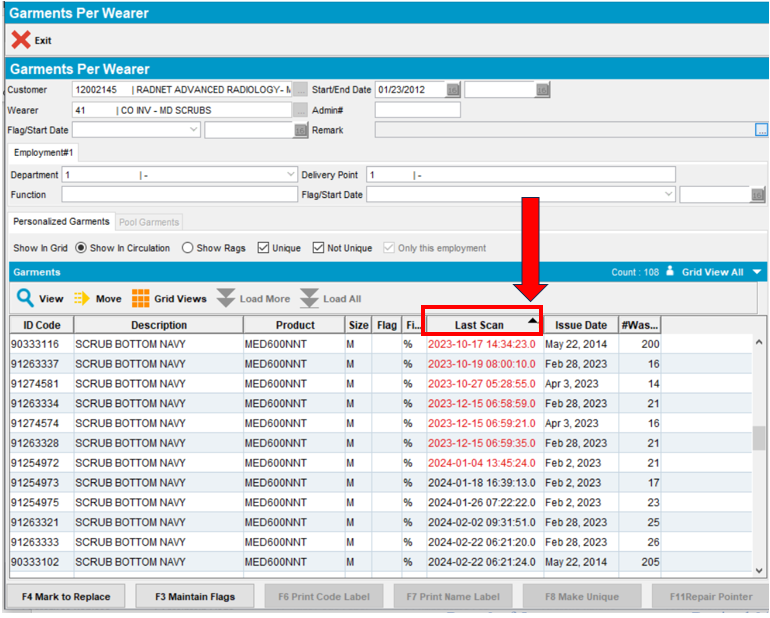The image size is (770, 618).
Task: Click the Load All icon
Action: pos(310,298)
